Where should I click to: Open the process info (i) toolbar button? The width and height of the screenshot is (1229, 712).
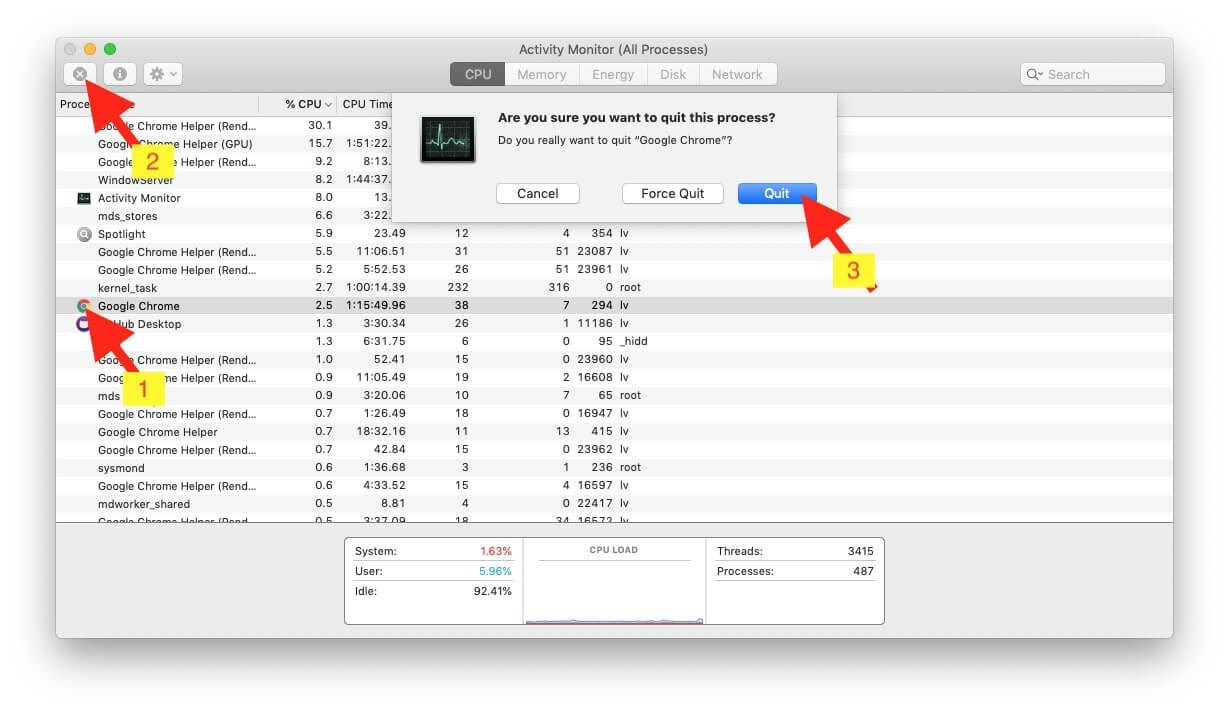pyautogui.click(x=120, y=74)
